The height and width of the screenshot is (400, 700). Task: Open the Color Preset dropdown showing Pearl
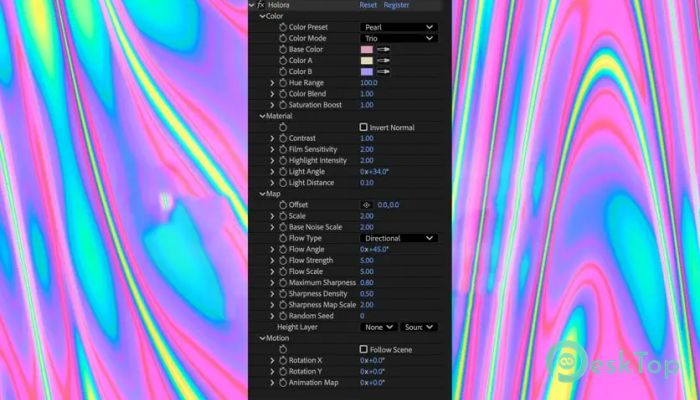coord(399,27)
